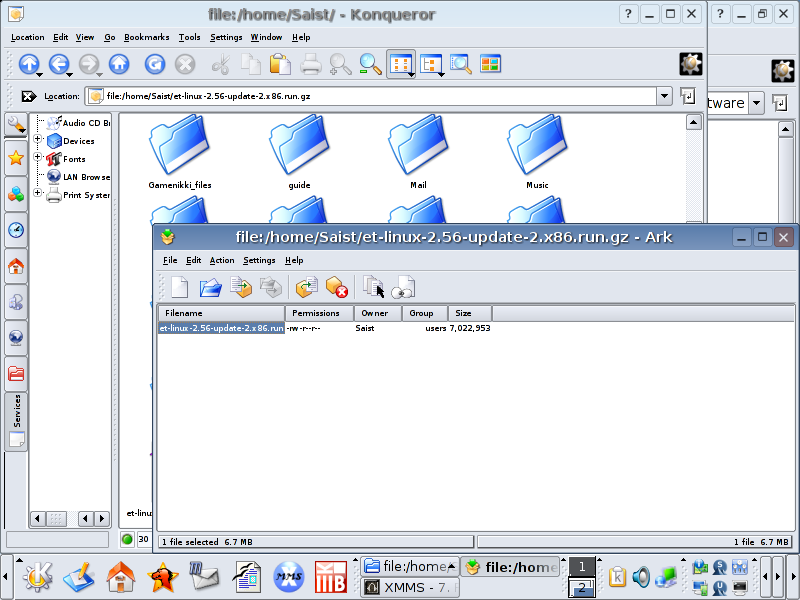This screenshot has width=800, height=600.
Task: Toggle the Icon View mode button
Action: pos(401,65)
